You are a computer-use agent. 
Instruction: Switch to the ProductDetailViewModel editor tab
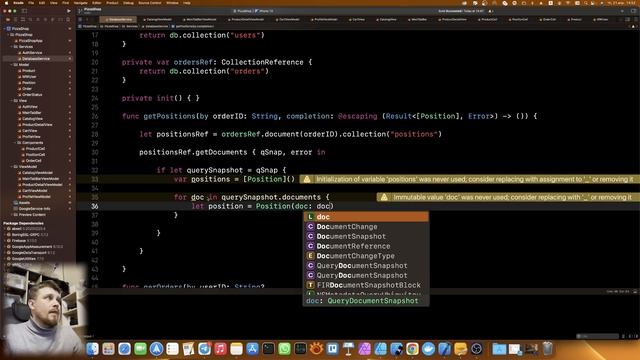[x=247, y=19]
